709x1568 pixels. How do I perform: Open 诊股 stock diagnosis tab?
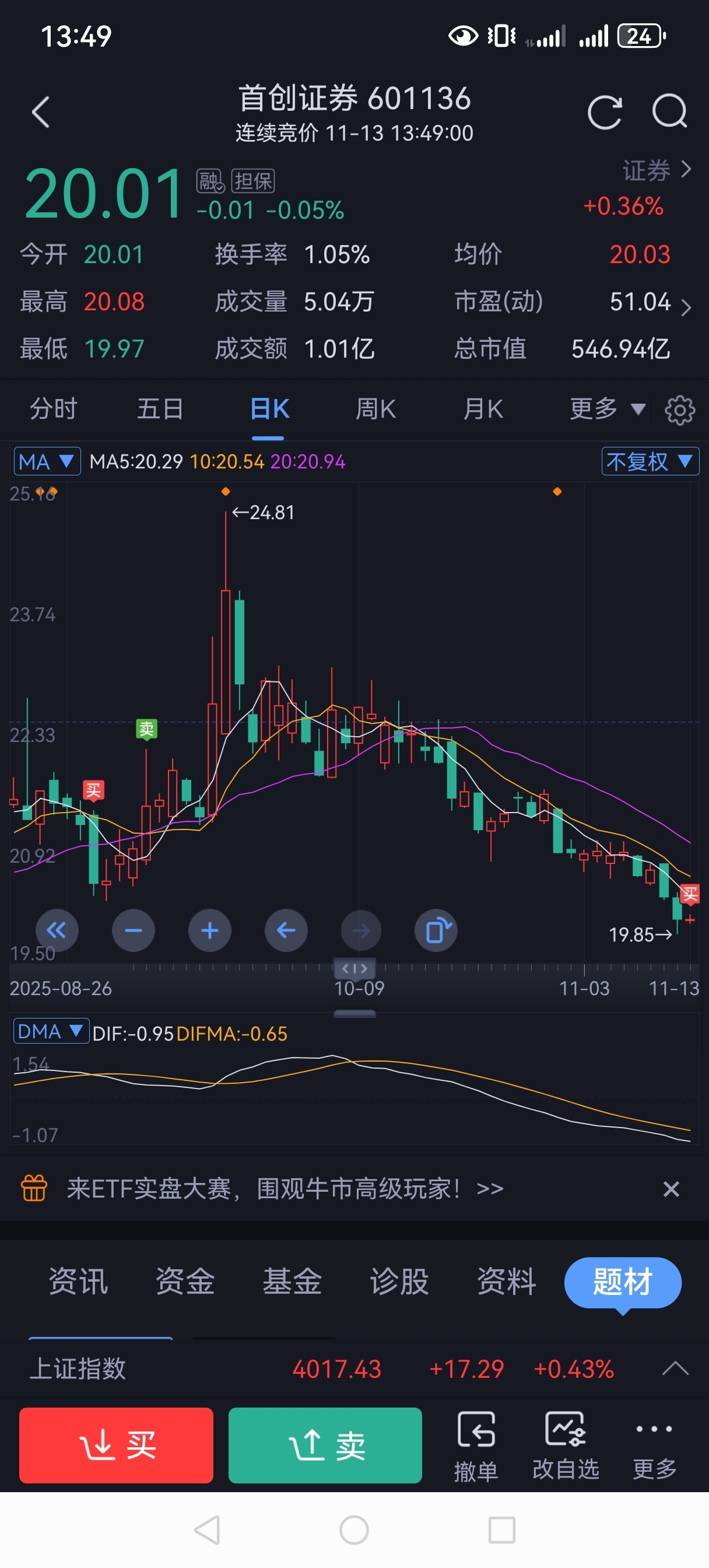(x=399, y=1282)
